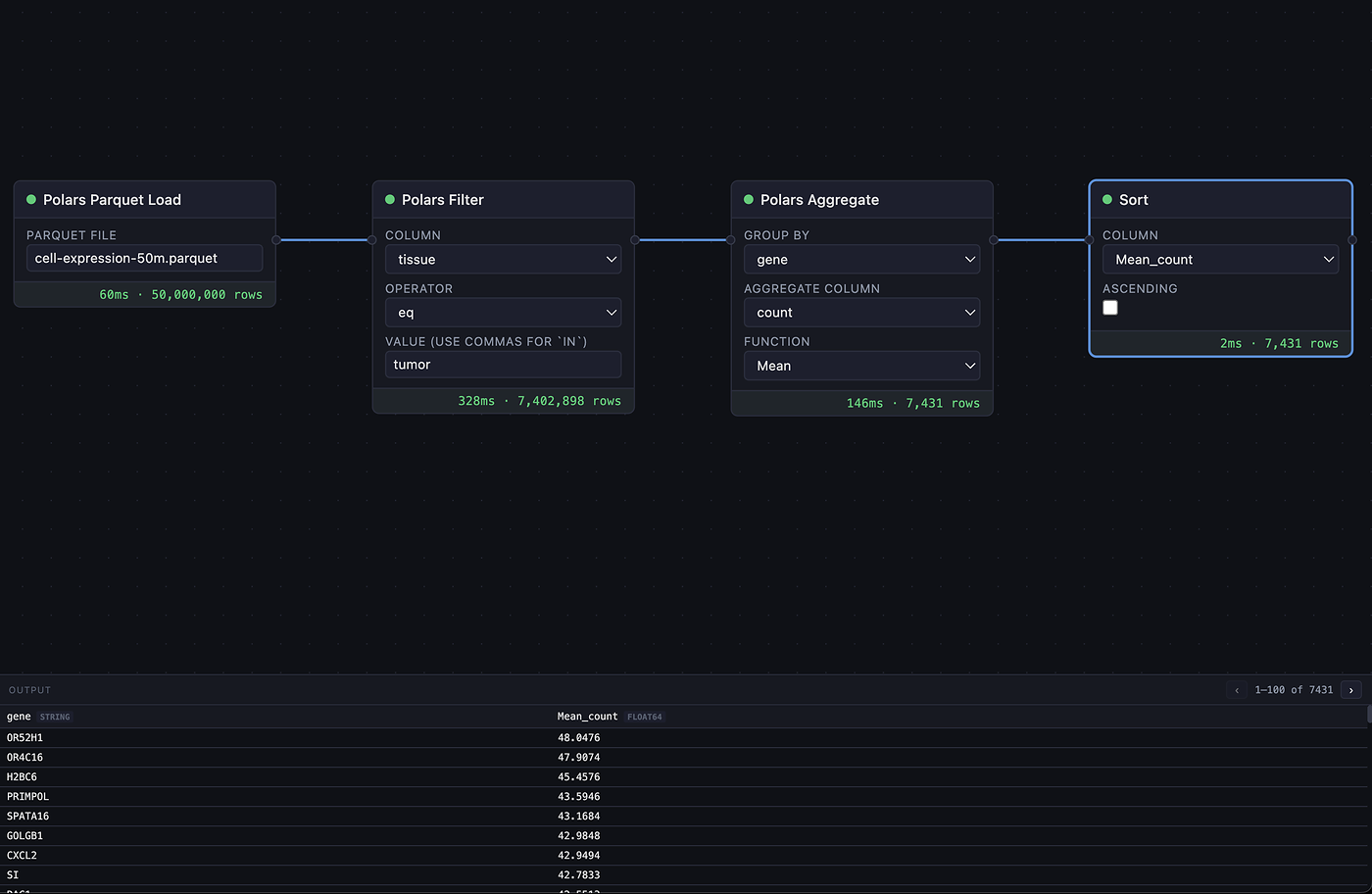Click the Value input field containing tumor
This screenshot has height=894, width=1372.
(x=503, y=364)
